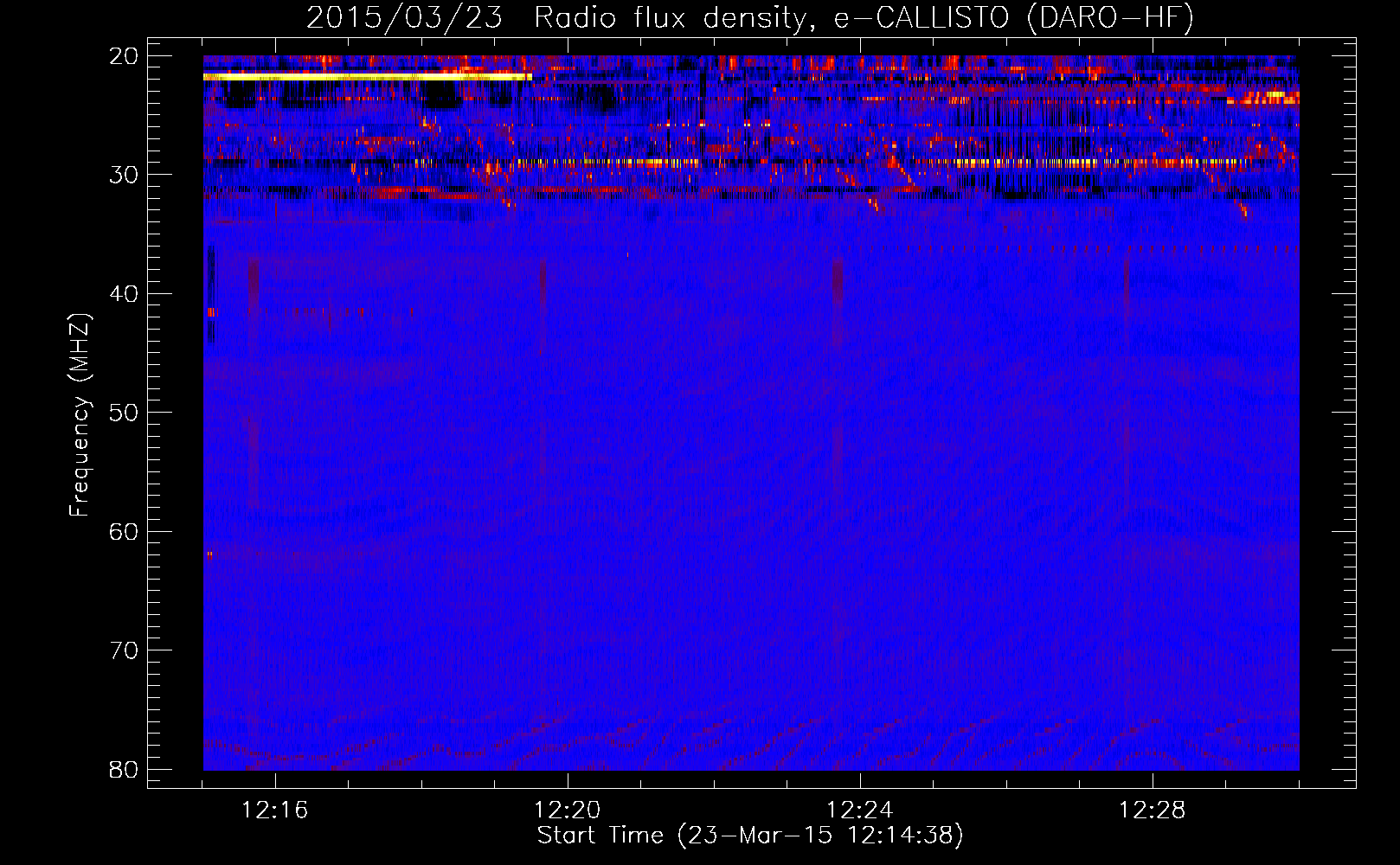Click the 80 frequency tick label

(124, 770)
